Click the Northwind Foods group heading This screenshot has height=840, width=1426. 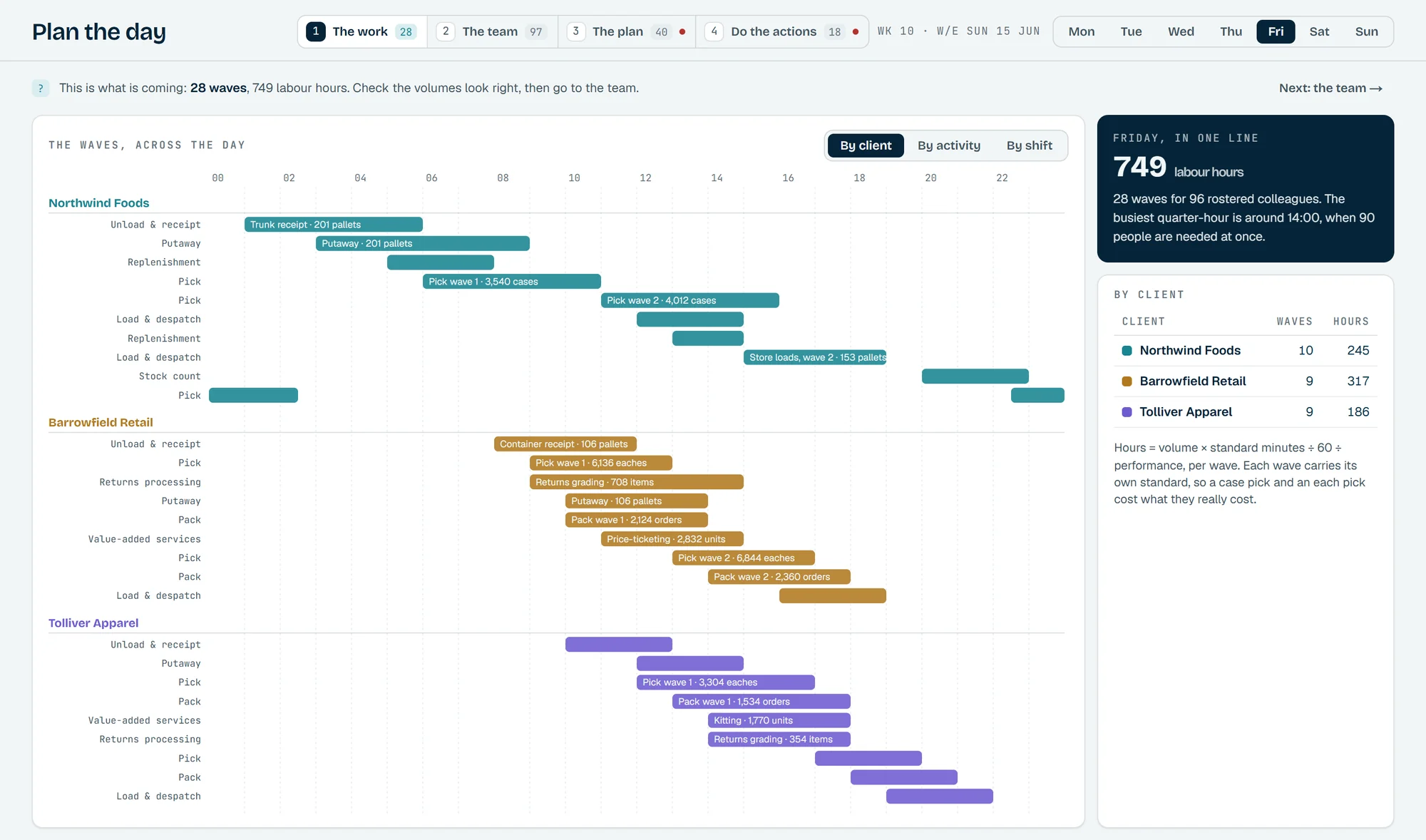(x=99, y=203)
